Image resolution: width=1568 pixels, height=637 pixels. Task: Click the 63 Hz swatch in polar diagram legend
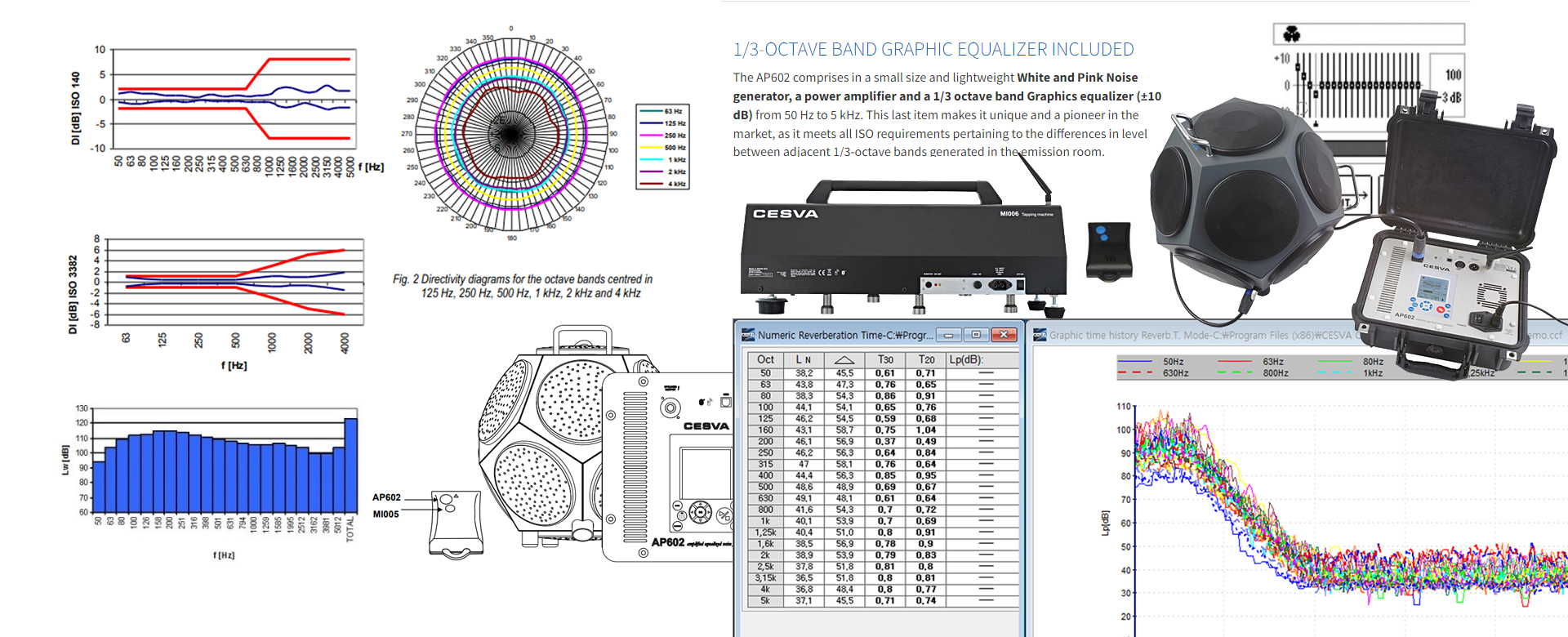click(650, 111)
